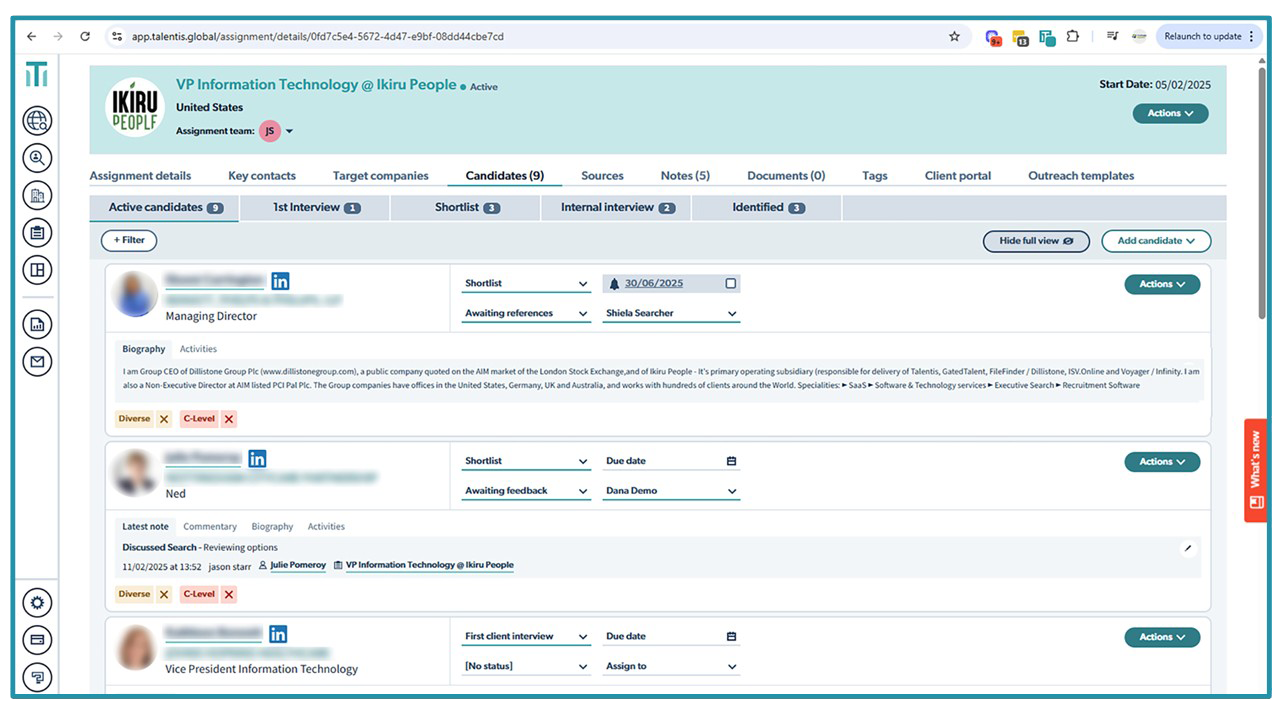Remove Diverse tag from Ned candidate

coord(164,594)
